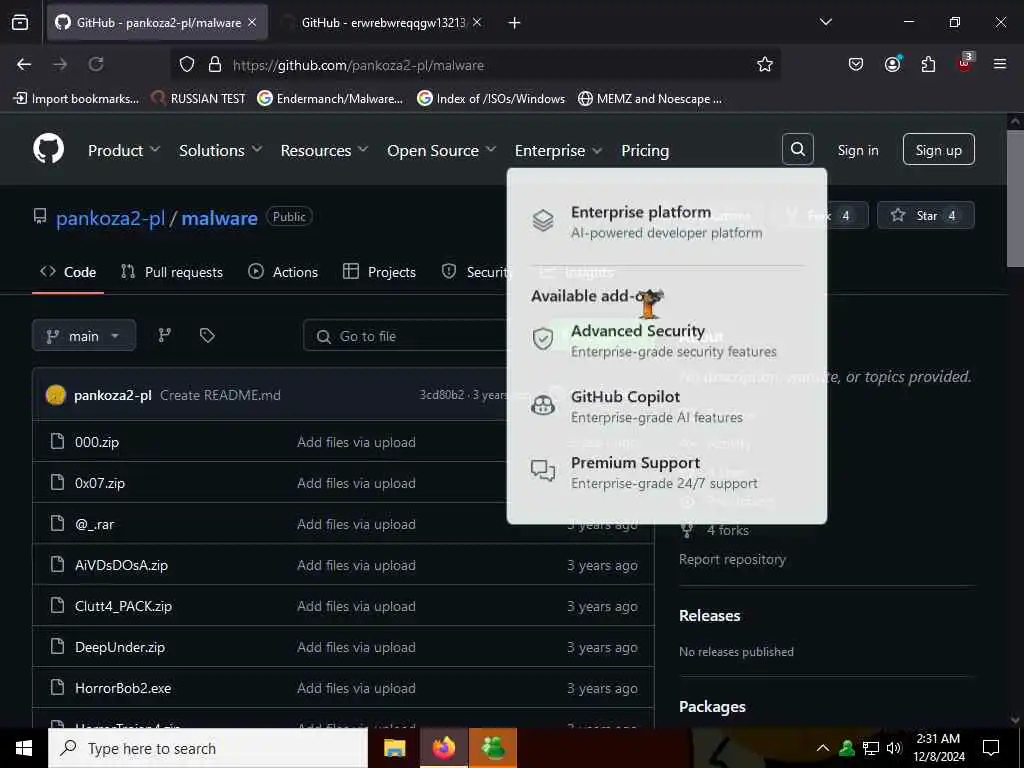The height and width of the screenshot is (768, 1024).
Task: Open the tracking protection shield icon
Action: pyautogui.click(x=187, y=64)
